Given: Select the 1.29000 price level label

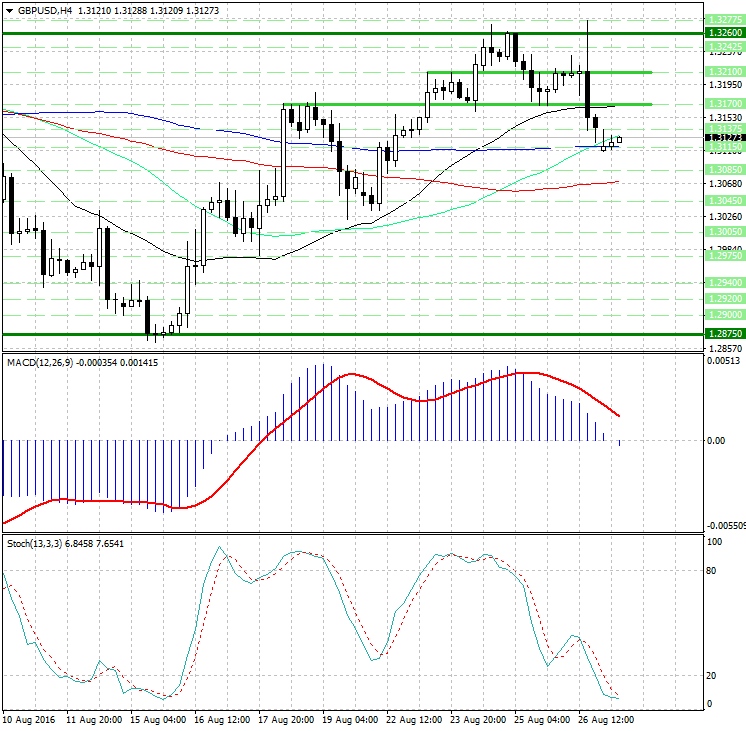Looking at the screenshot, I should (x=722, y=314).
